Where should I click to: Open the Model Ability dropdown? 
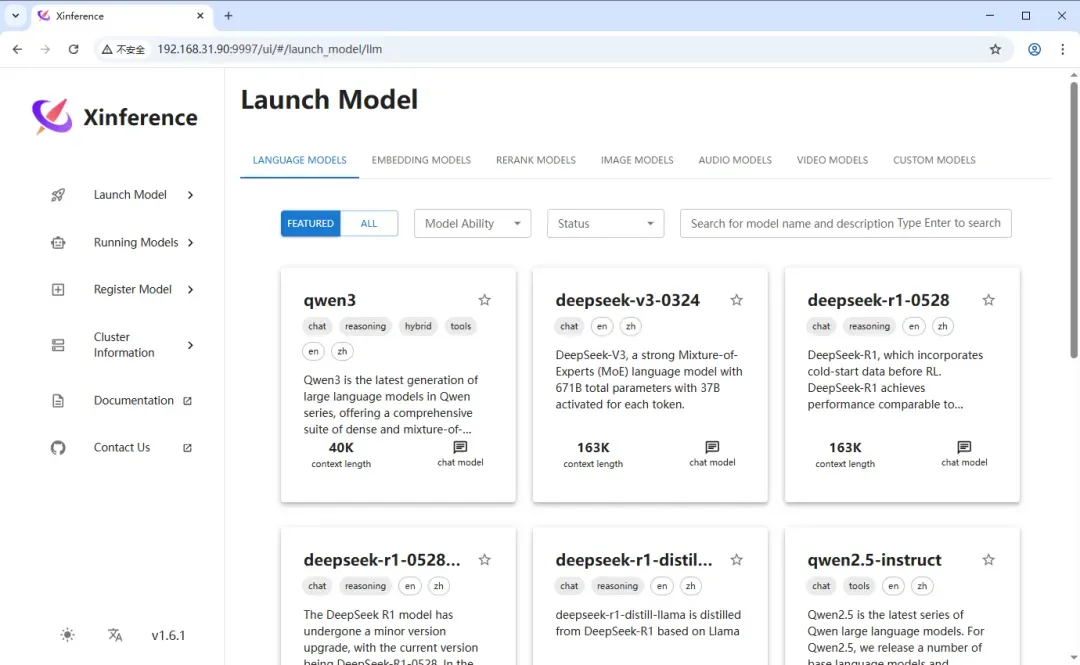472,223
